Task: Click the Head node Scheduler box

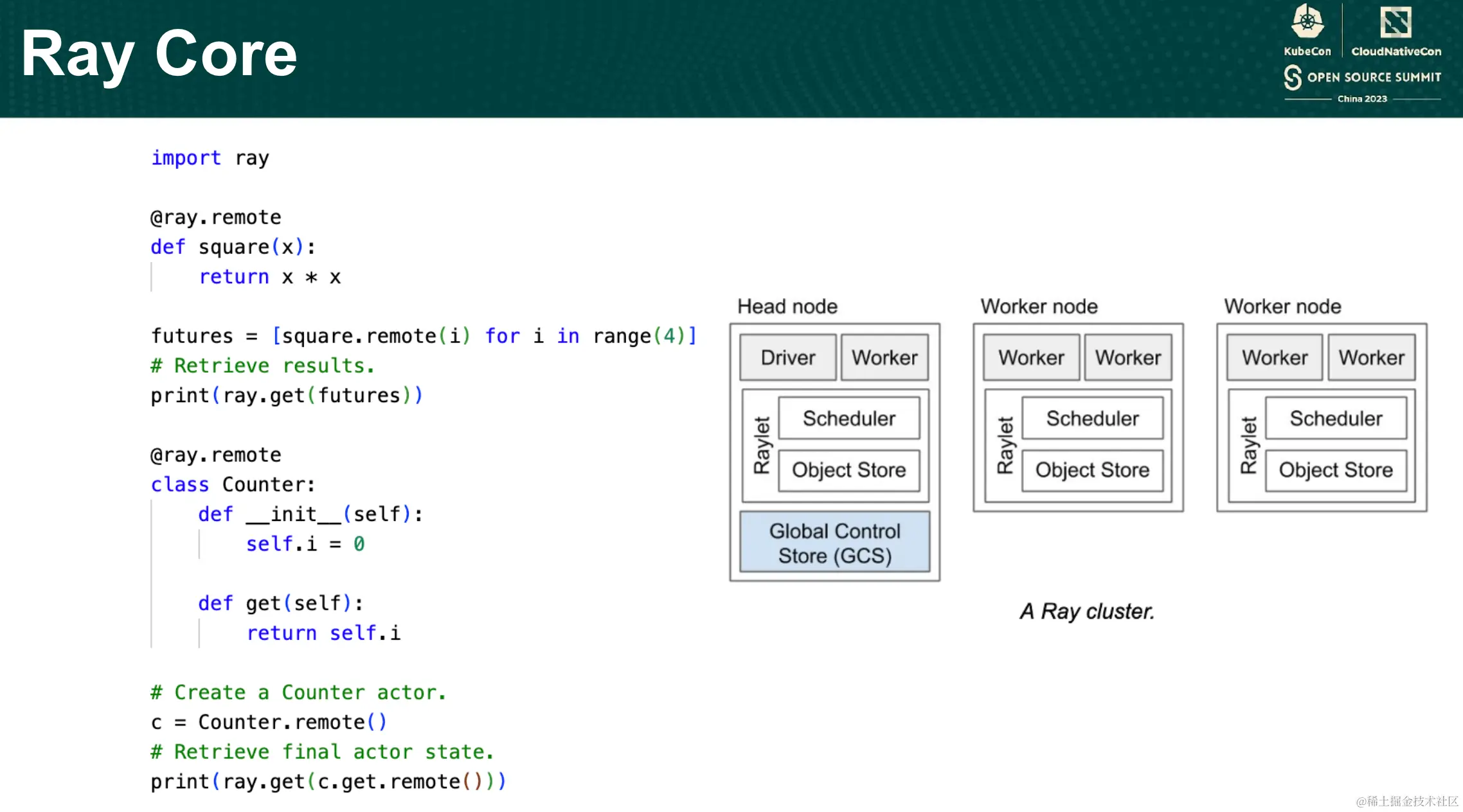Action: click(x=848, y=418)
